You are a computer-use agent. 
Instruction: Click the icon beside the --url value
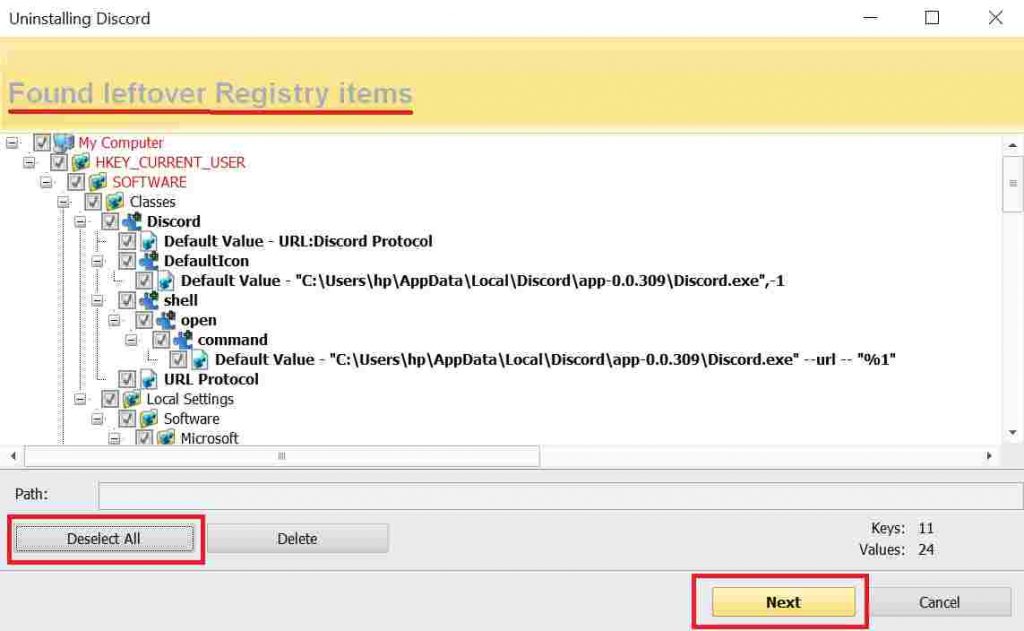pyautogui.click(x=200, y=359)
